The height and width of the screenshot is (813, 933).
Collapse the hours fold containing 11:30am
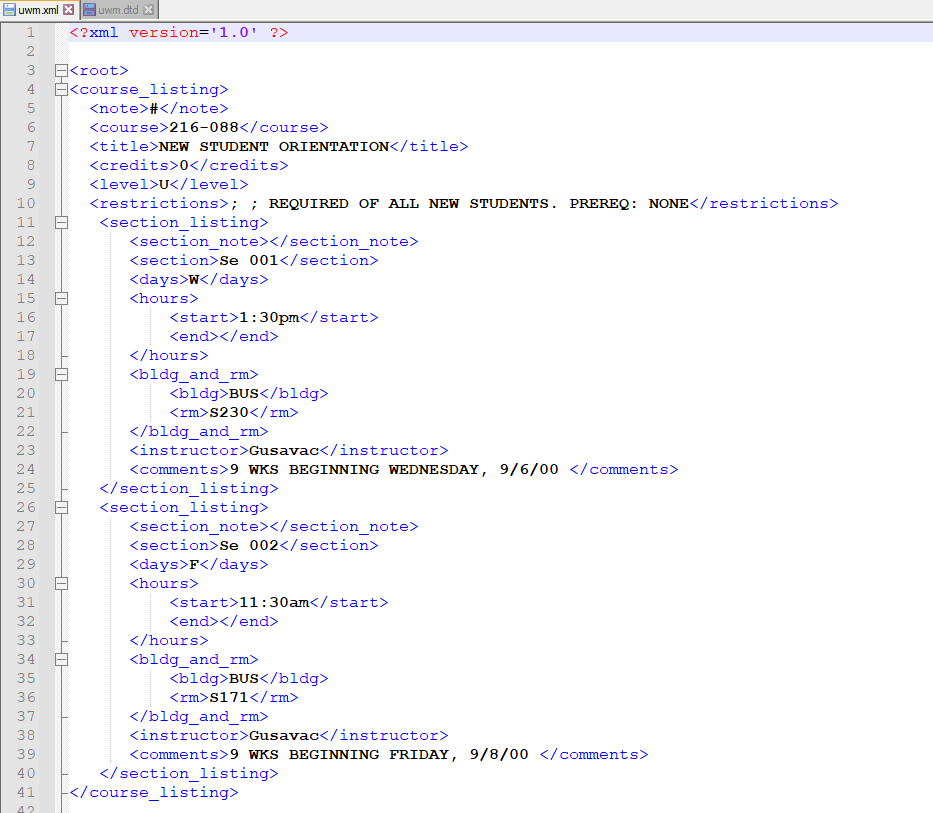61,583
